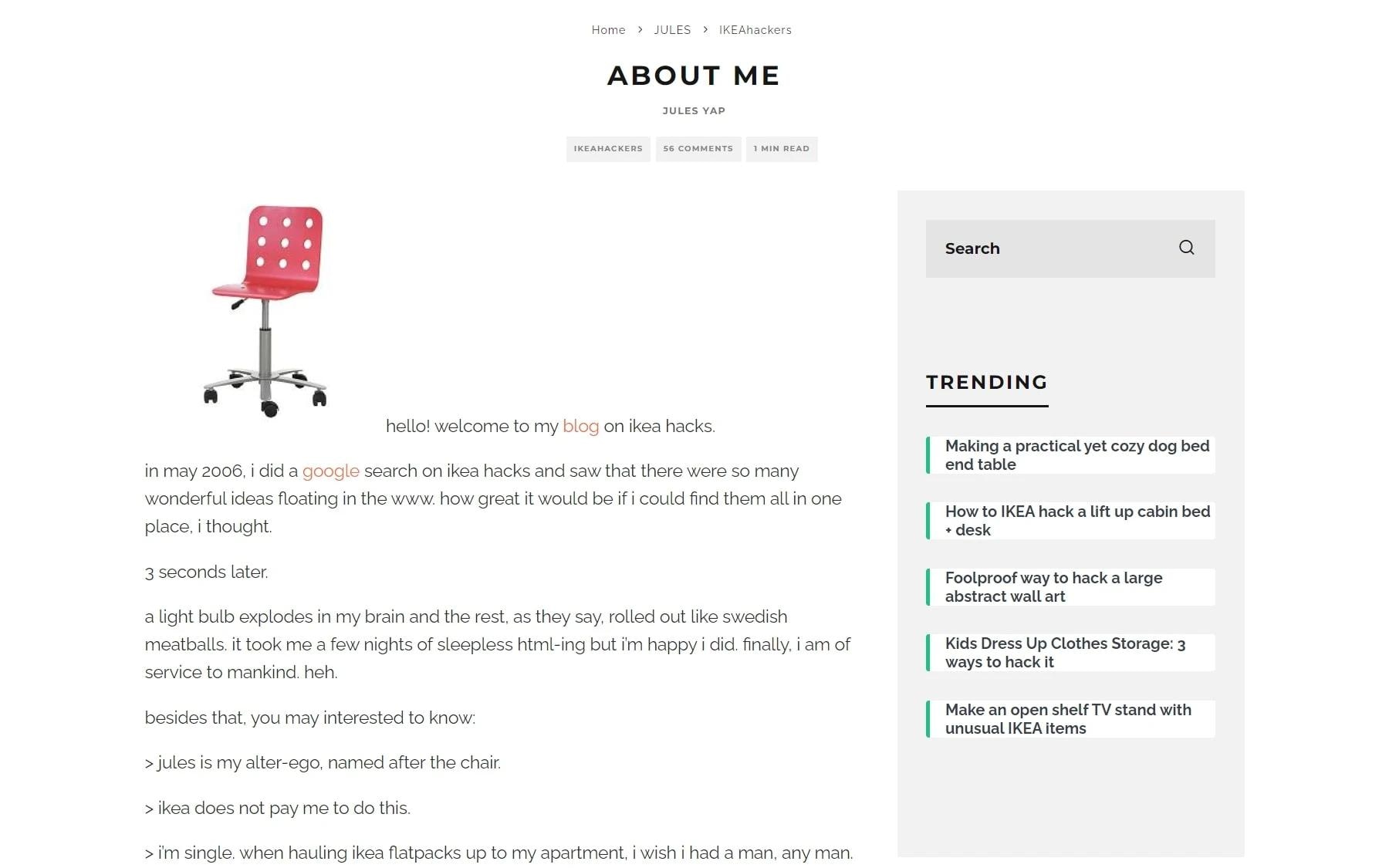The height and width of the screenshot is (868, 1389).
Task: Read the lift up cabin bed post
Action: (x=1076, y=521)
